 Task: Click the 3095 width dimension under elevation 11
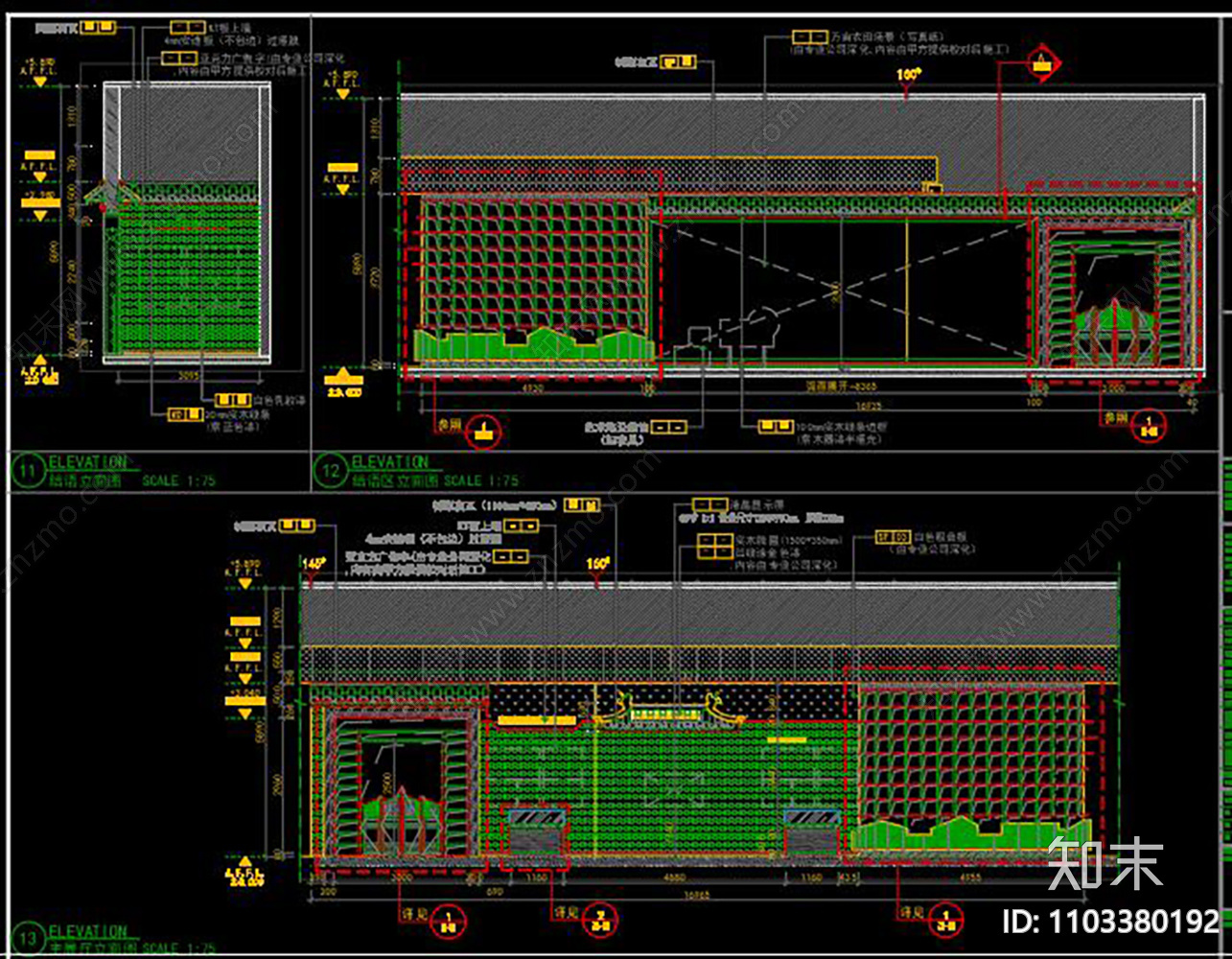[x=187, y=378]
